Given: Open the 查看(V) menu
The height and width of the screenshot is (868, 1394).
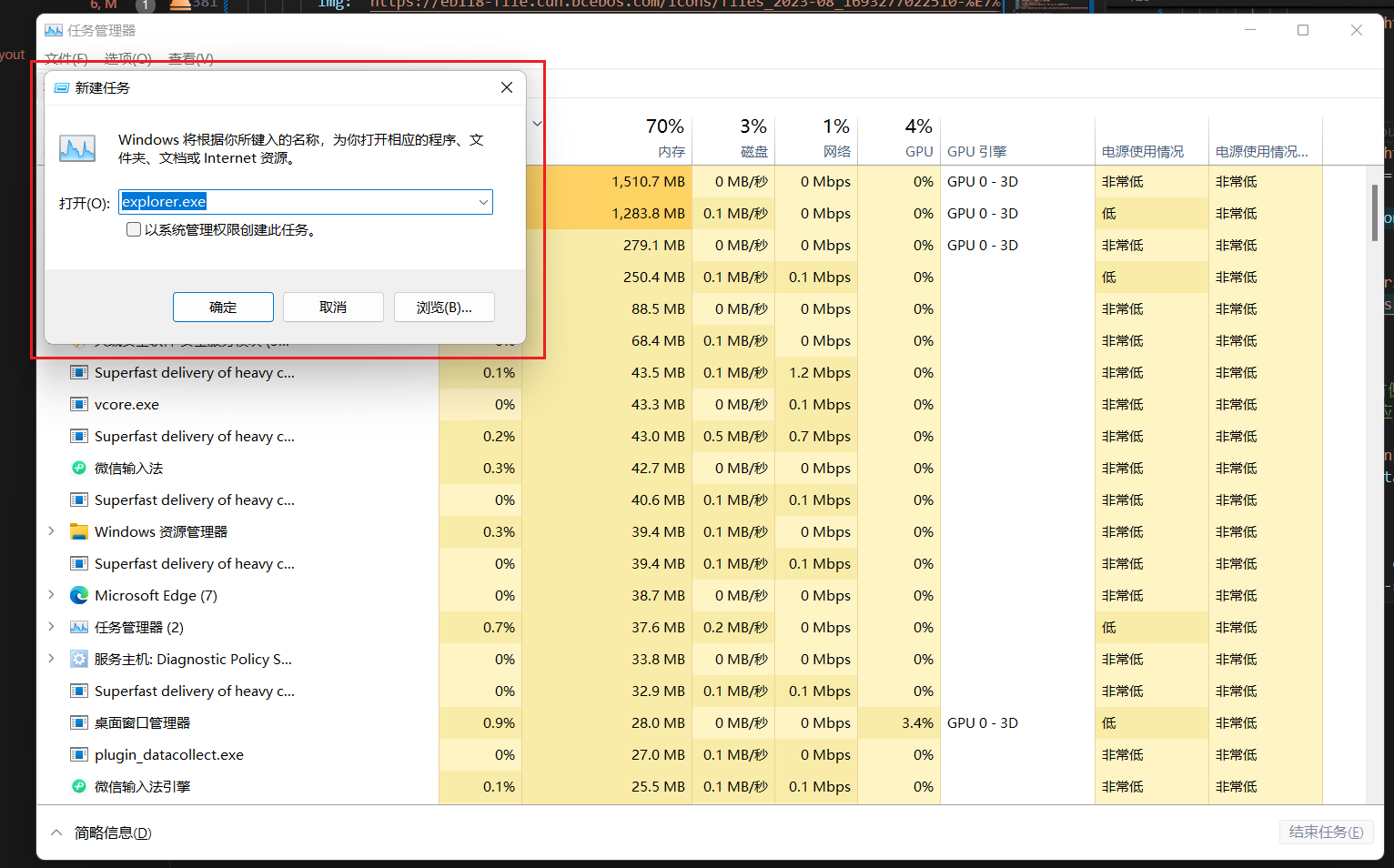Looking at the screenshot, I should (191, 58).
